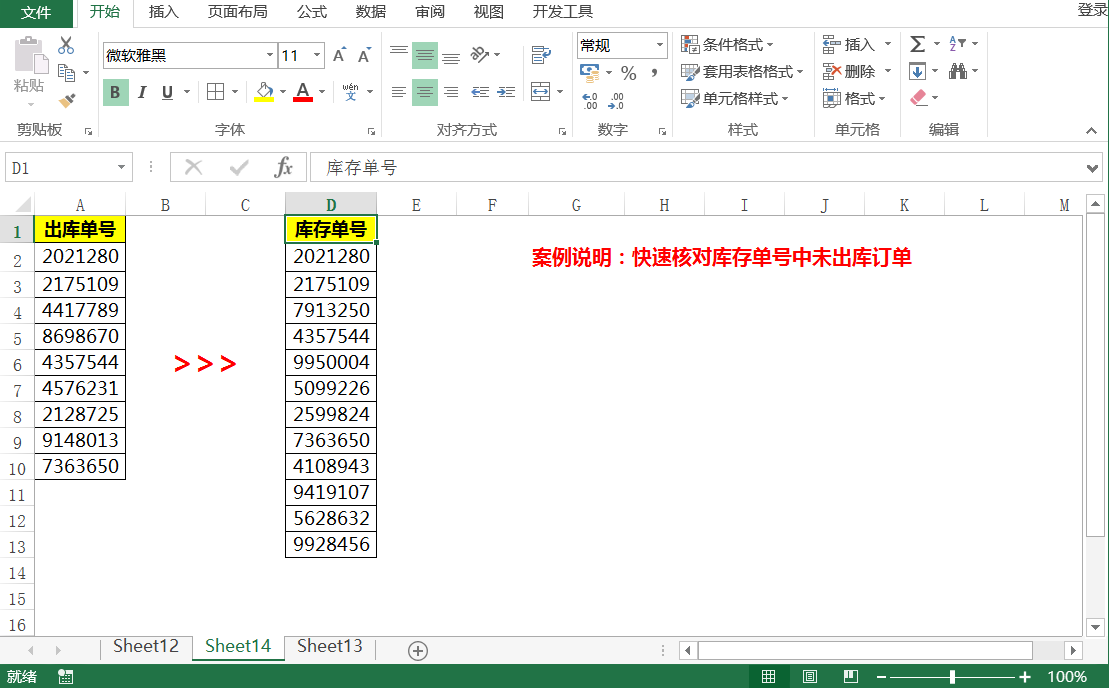The height and width of the screenshot is (688, 1109).
Task: Add a new sheet with plus button
Action: click(x=418, y=651)
